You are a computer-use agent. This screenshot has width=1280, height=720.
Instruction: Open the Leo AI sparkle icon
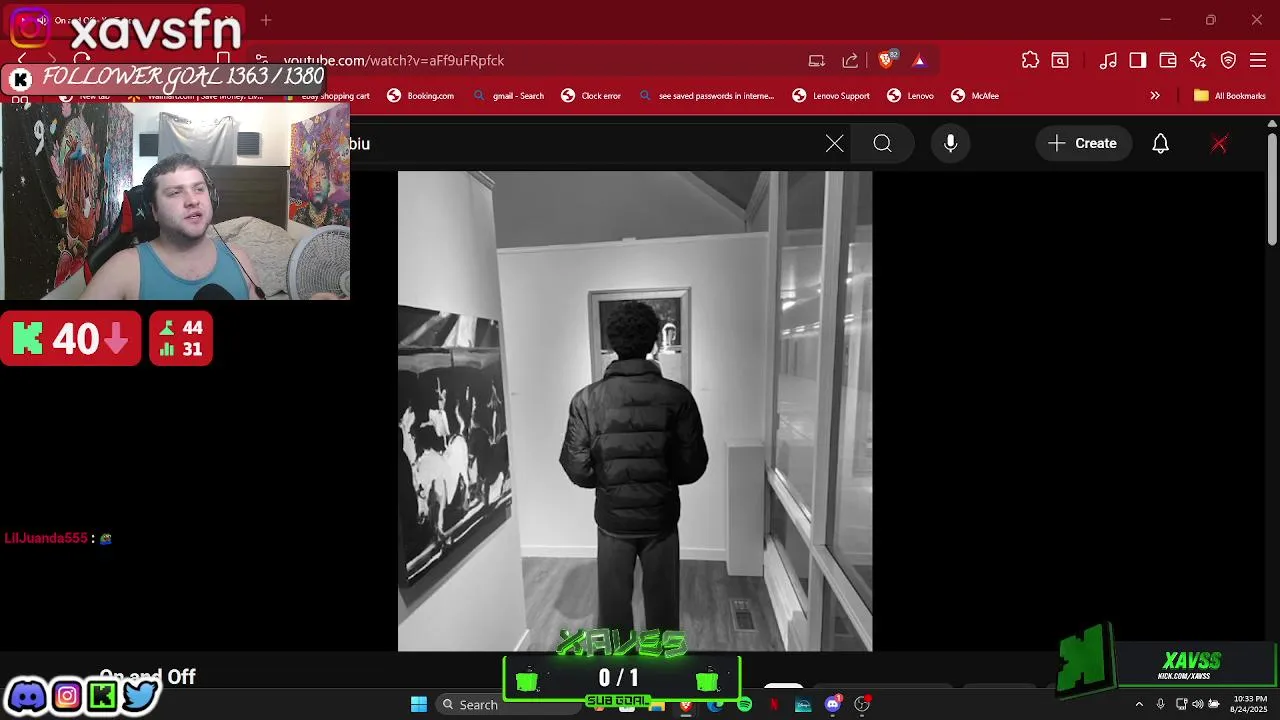(1198, 61)
